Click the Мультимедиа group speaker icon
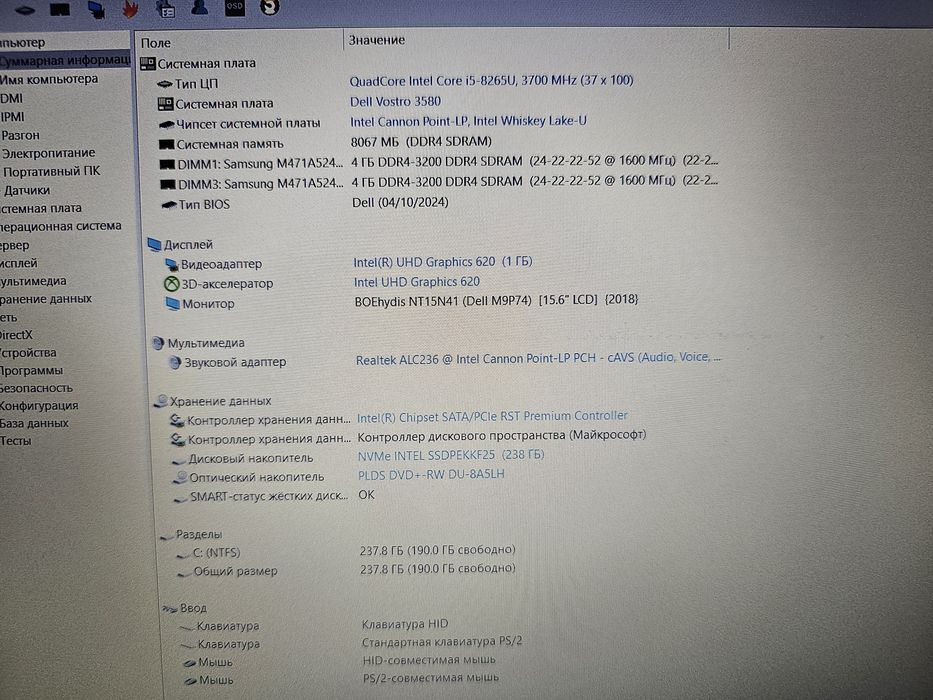 [x=158, y=343]
